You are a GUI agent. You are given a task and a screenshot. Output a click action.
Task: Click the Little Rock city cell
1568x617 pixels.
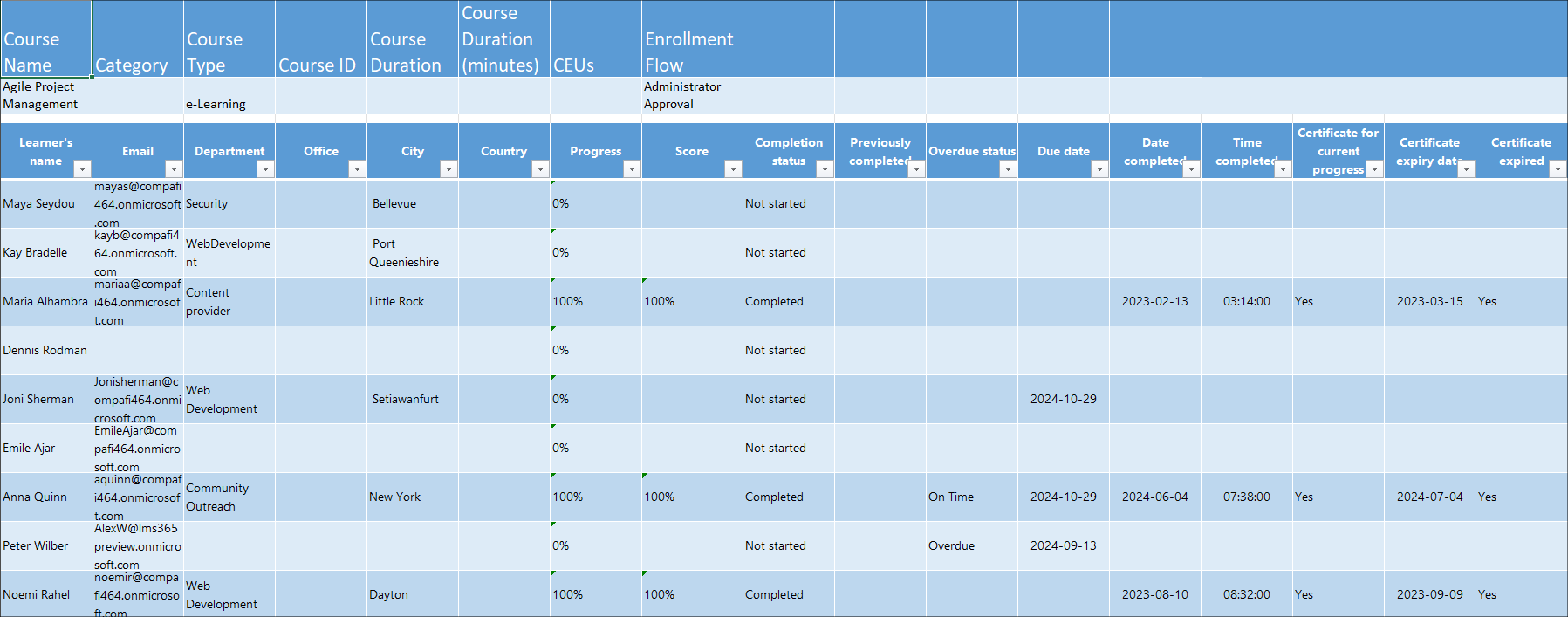tap(412, 301)
